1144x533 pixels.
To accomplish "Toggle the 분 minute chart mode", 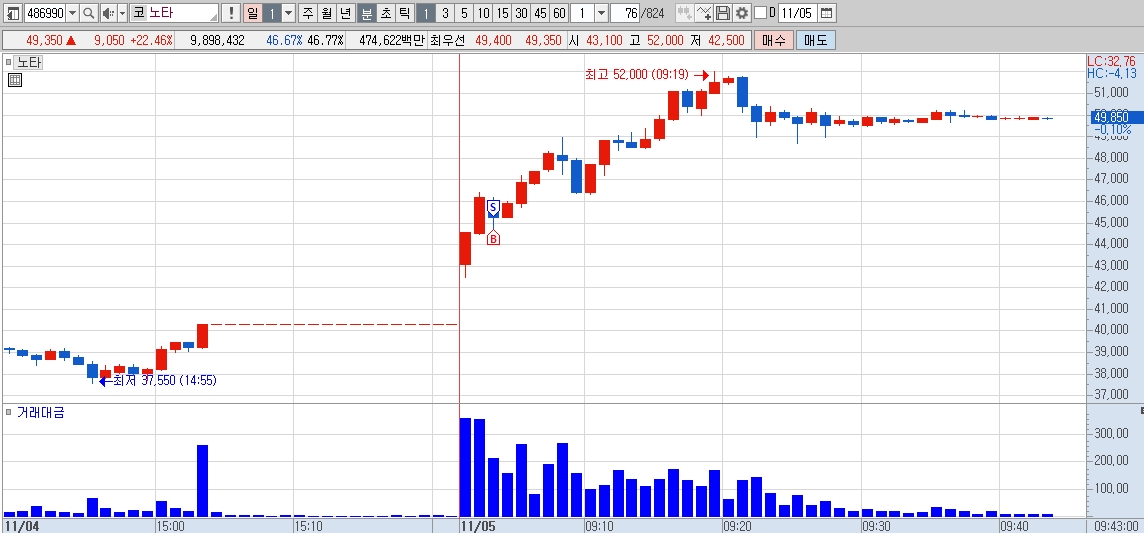I will point(366,13).
